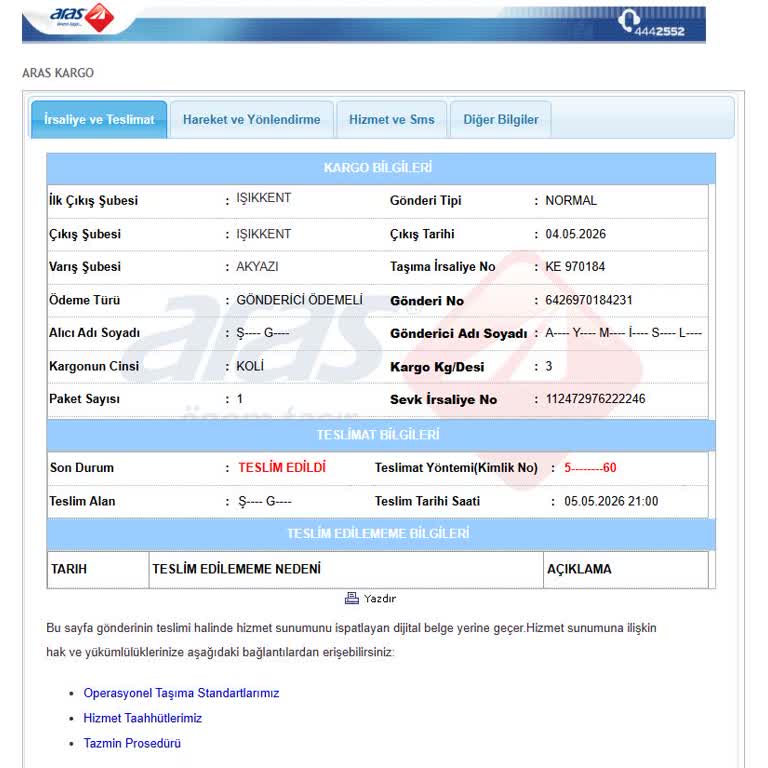768x768 pixels.
Task: Click the delivery time 05.05.2026 21:00
Action: (611, 501)
